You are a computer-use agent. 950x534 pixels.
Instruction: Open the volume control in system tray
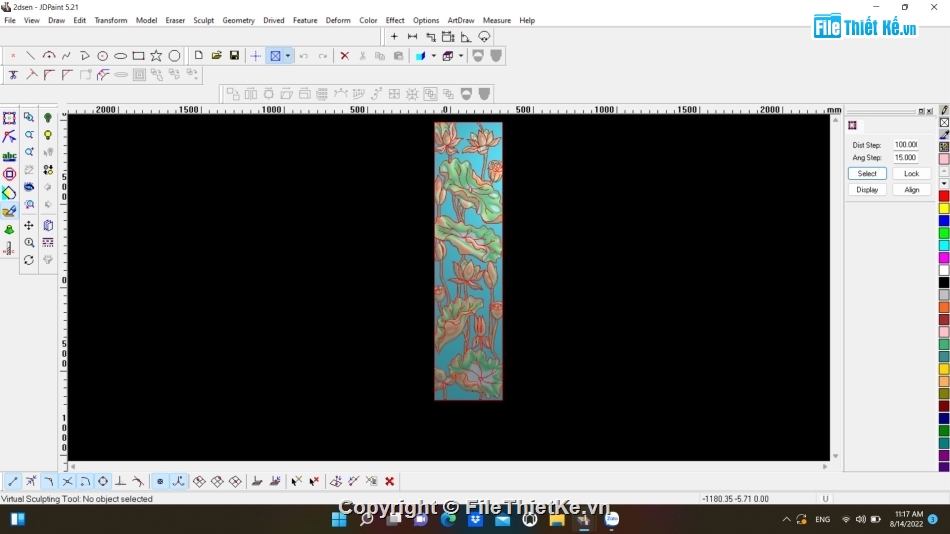pos(860,519)
